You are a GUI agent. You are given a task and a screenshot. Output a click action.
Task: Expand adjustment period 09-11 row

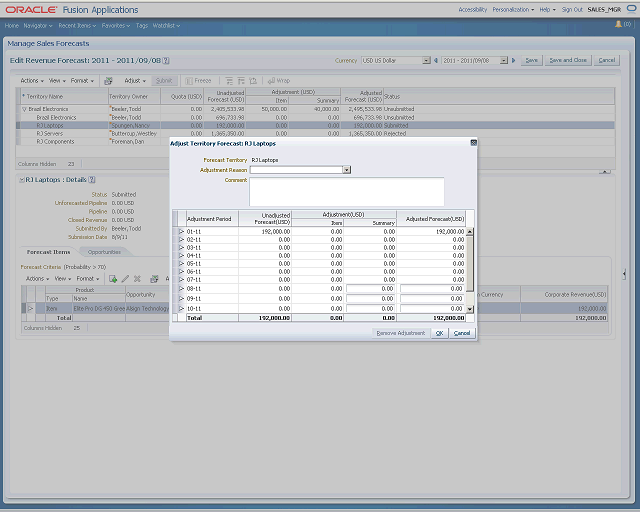click(182, 298)
